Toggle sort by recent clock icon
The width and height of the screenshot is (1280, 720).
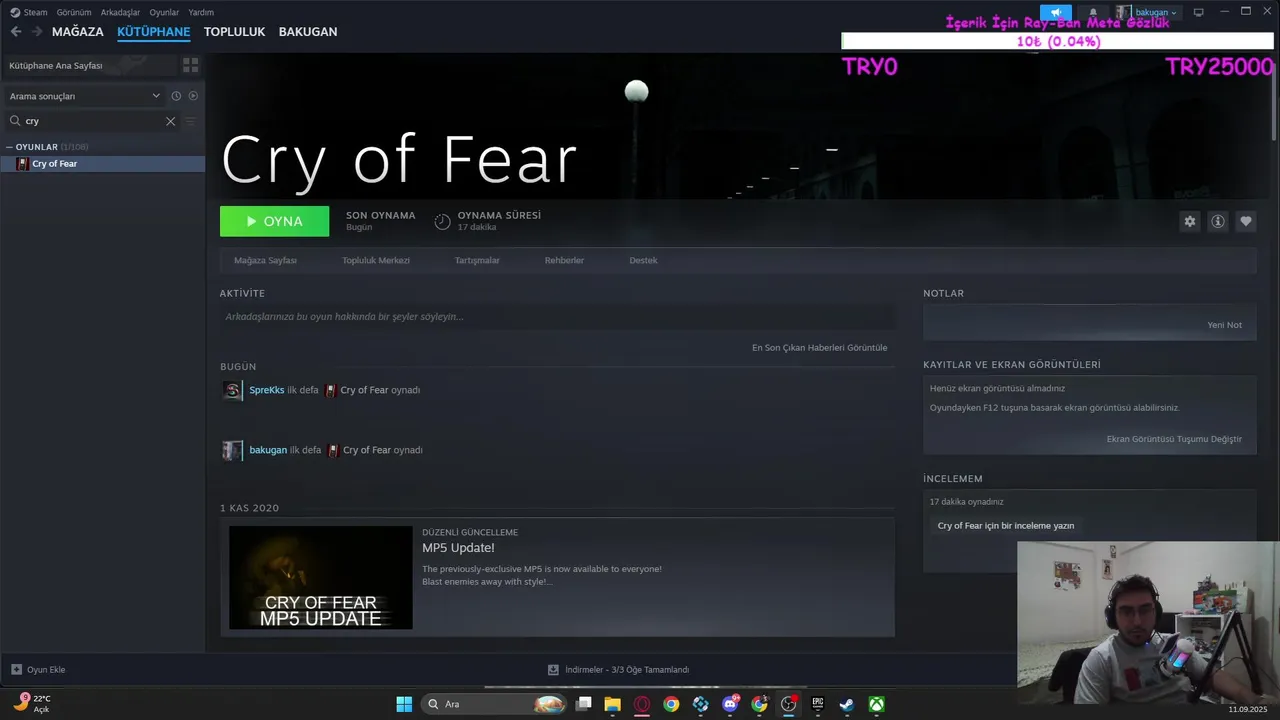tap(176, 96)
